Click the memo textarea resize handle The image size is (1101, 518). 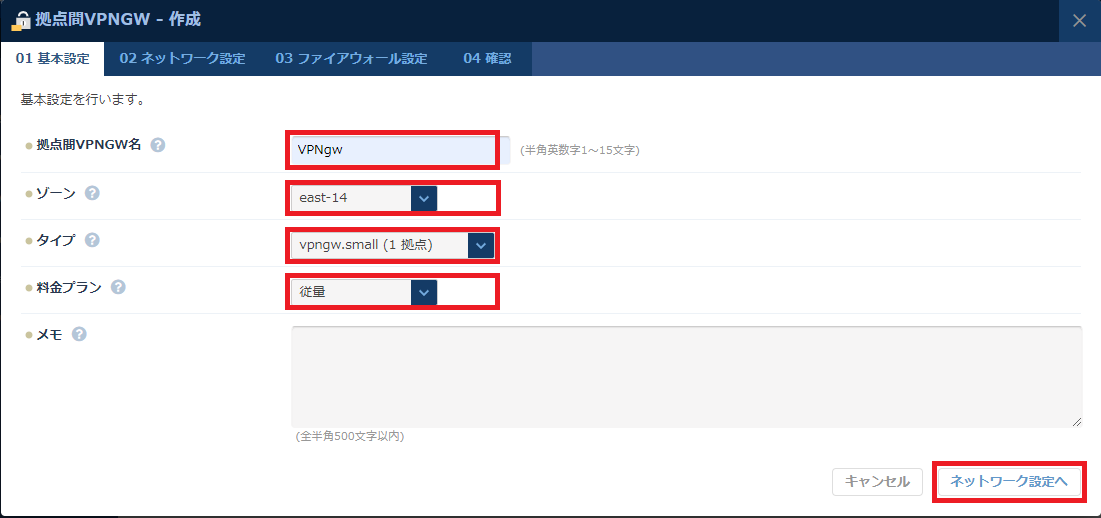[1076, 422]
